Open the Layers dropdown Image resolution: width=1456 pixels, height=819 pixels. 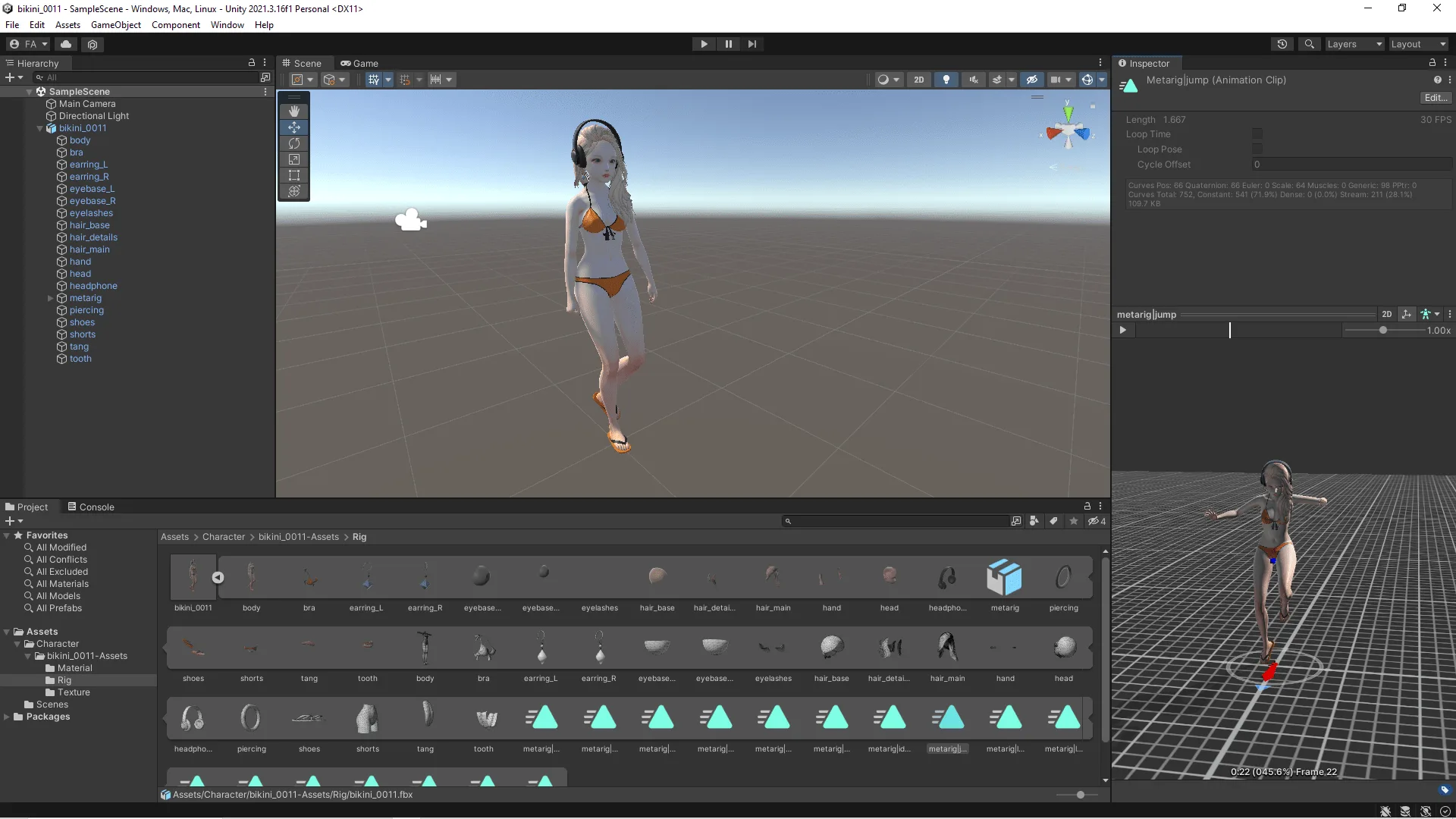1353,43
